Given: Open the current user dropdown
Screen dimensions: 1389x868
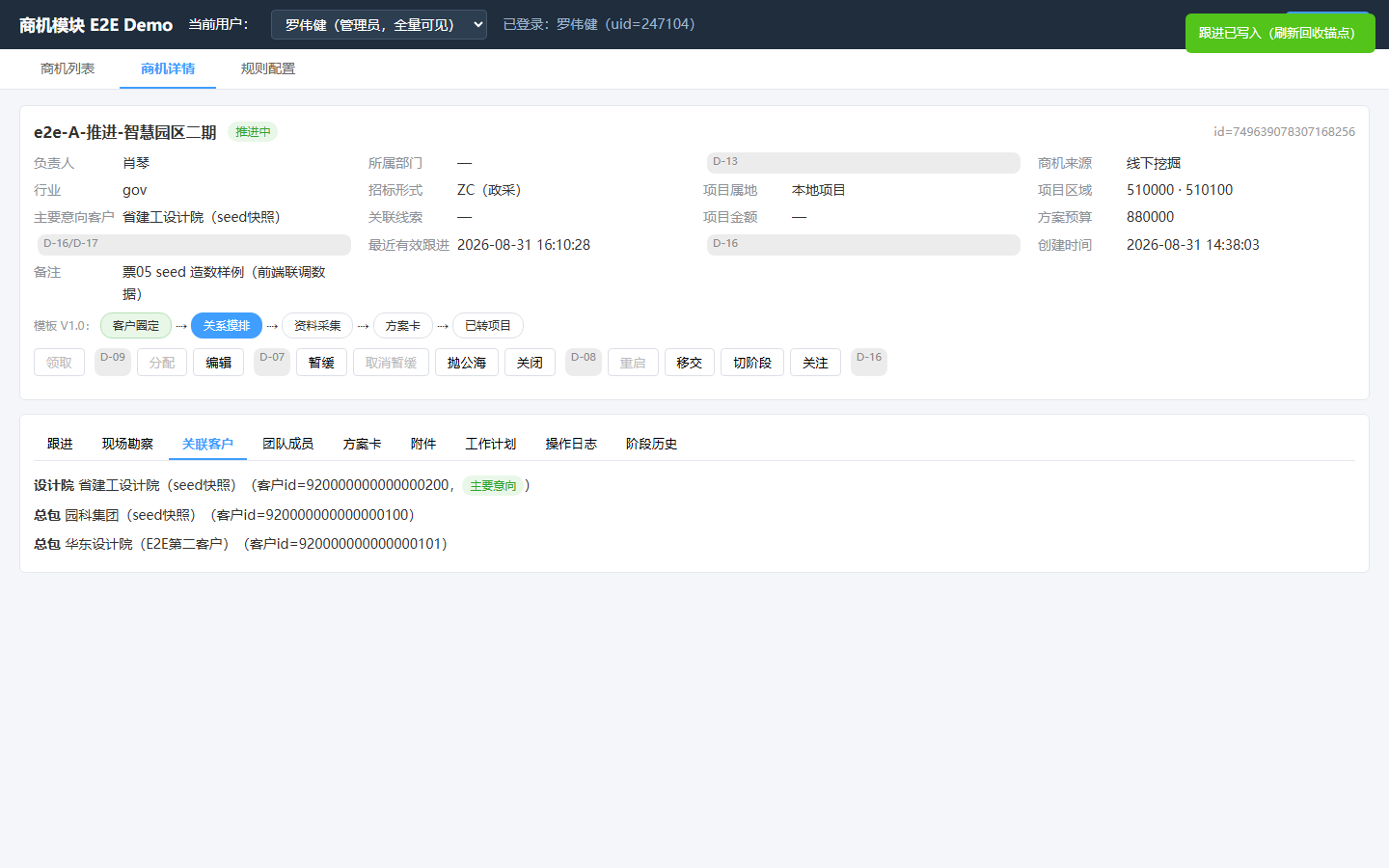Looking at the screenshot, I should pos(378,25).
